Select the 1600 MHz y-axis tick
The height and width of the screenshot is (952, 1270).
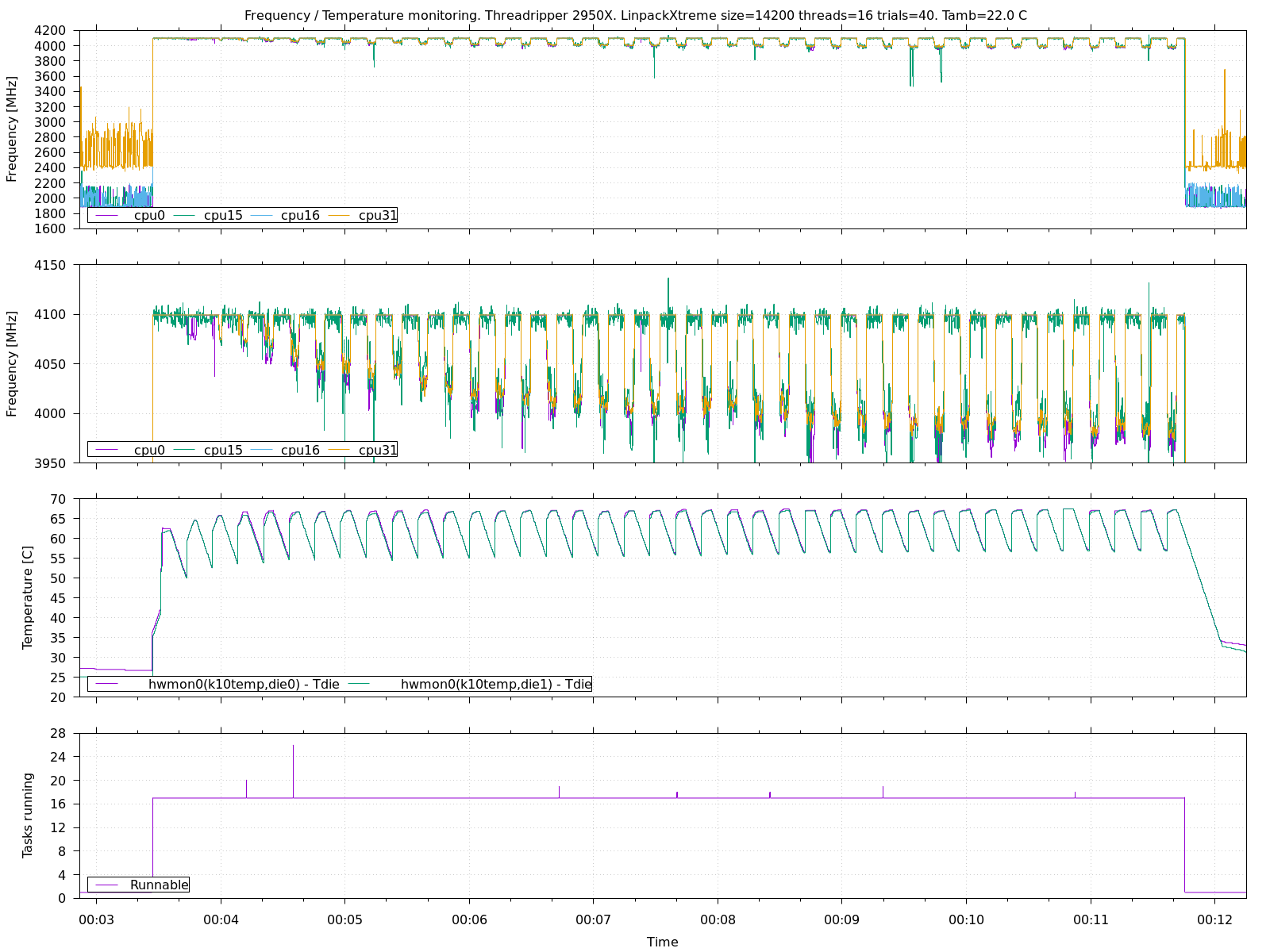click(x=52, y=228)
